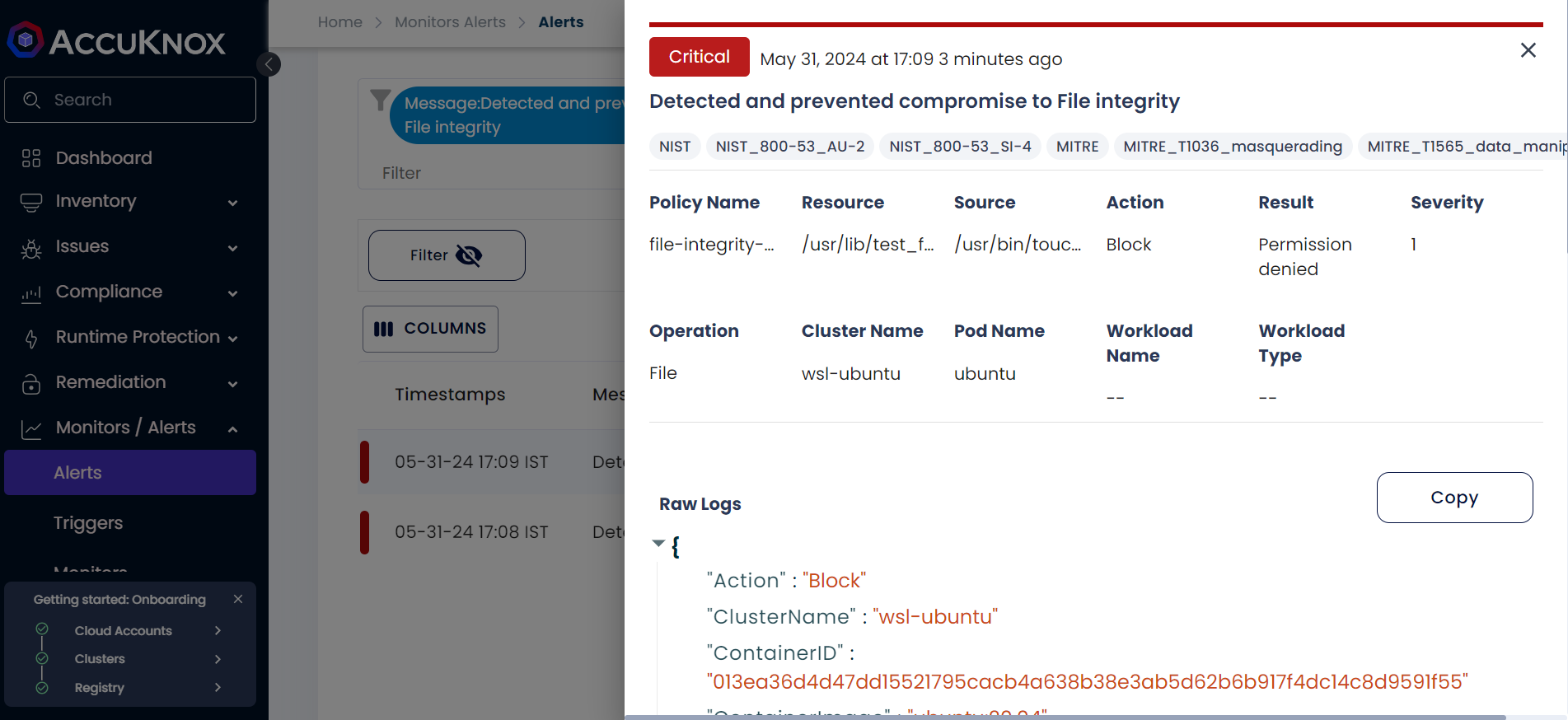Click the MITRE_T1036_masquerading tag

pos(1233,147)
